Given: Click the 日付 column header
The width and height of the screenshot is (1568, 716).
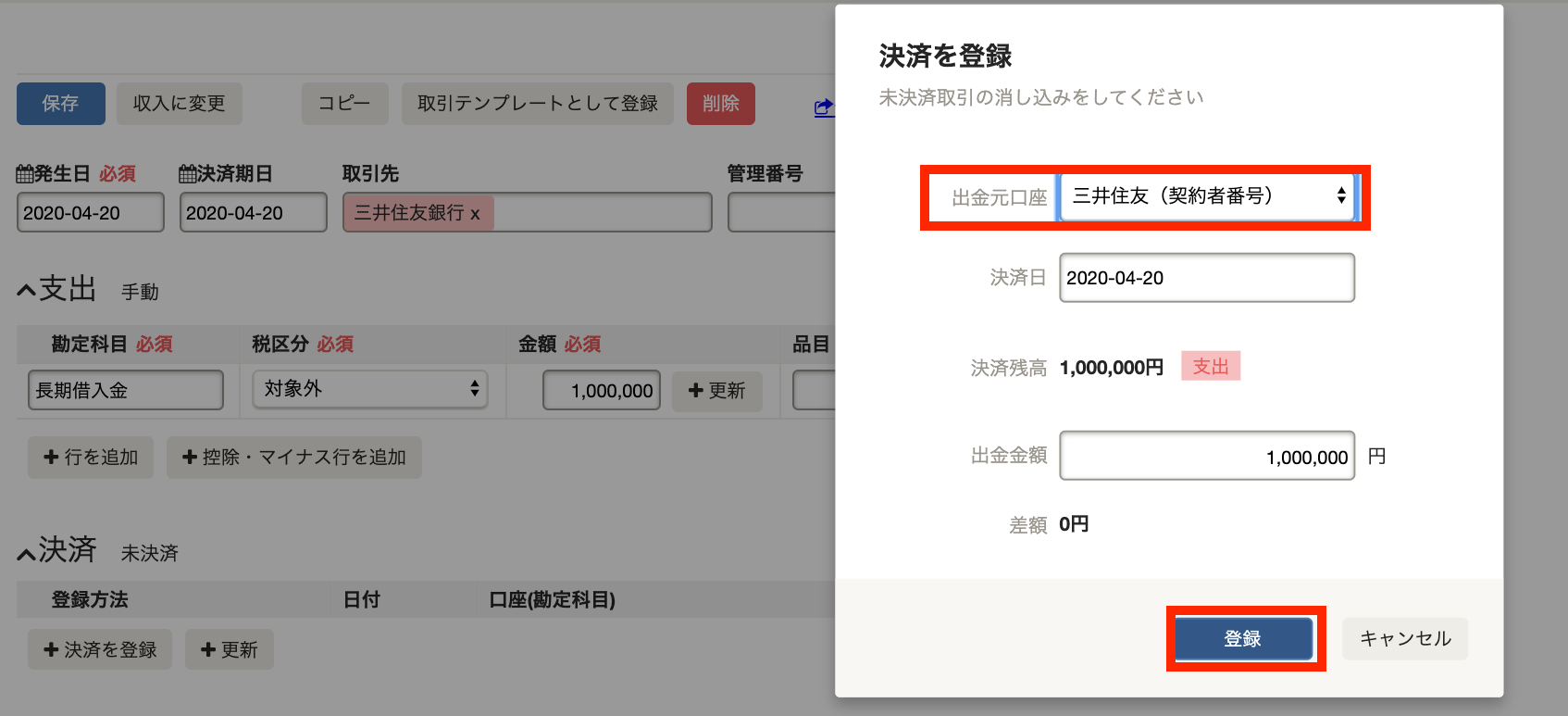Looking at the screenshot, I should [362, 600].
